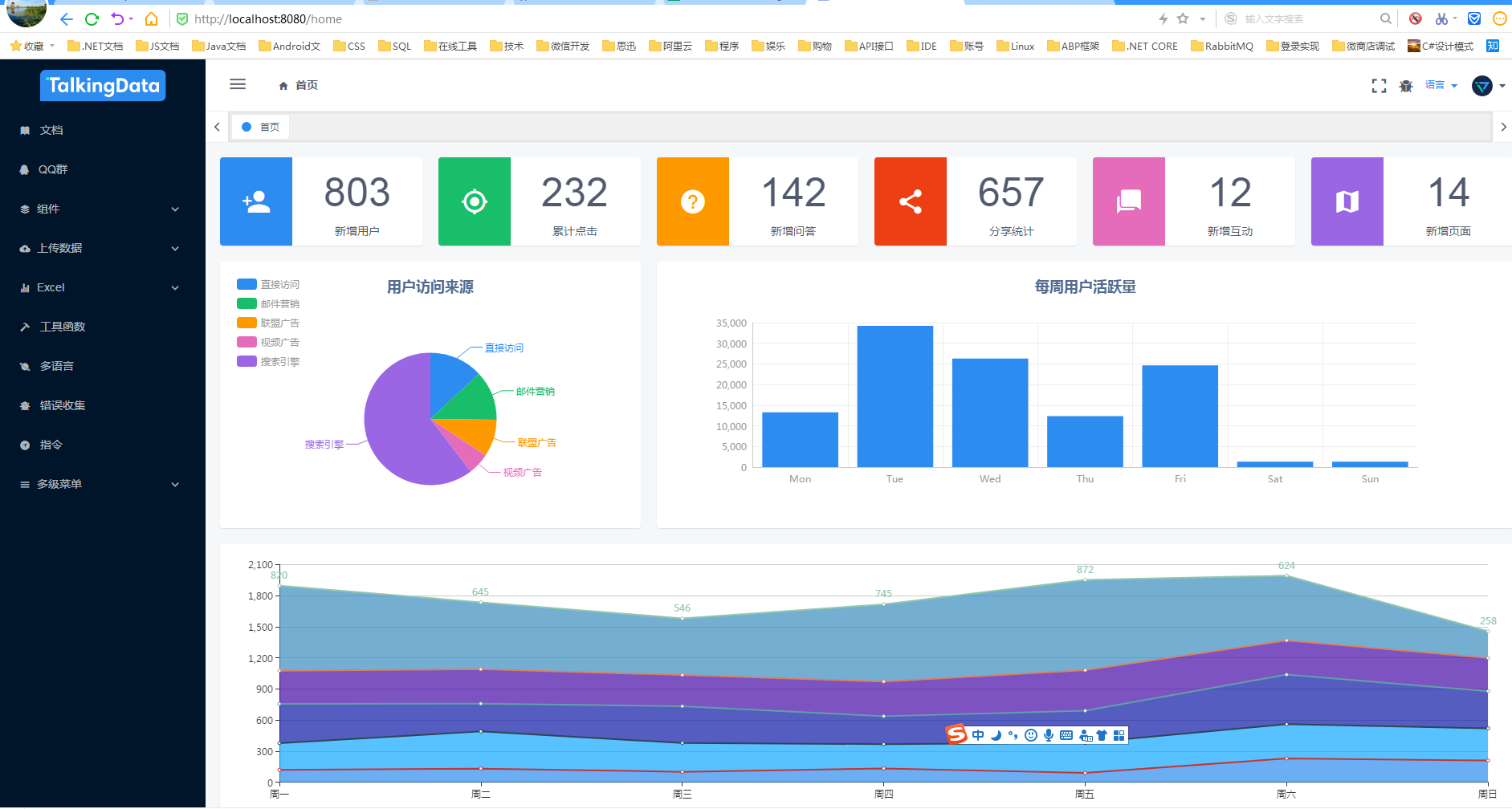Open the 语言 language dropdown
The height and width of the screenshot is (809, 1512).
pos(1441,85)
